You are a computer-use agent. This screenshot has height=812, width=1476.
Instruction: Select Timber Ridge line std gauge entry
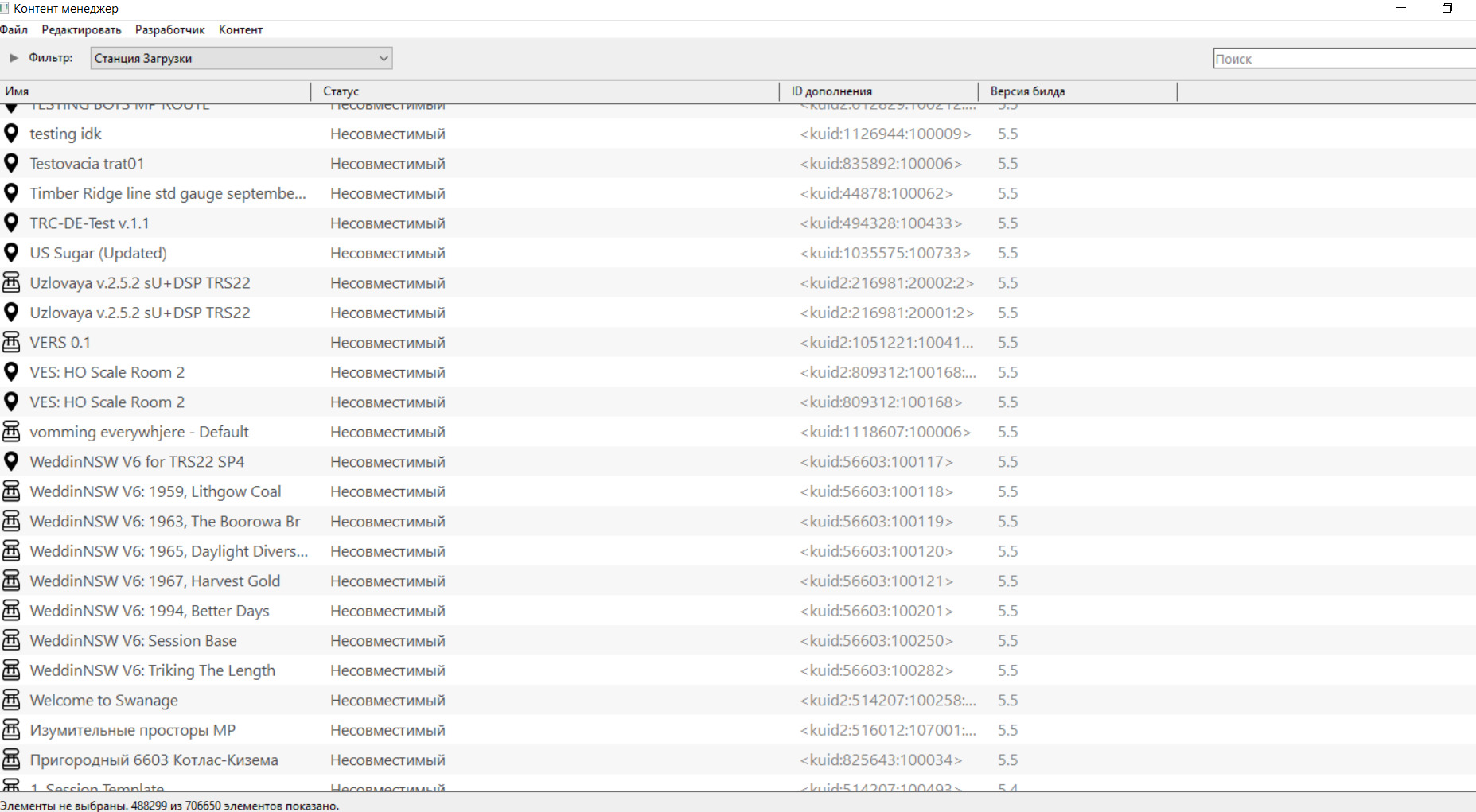[x=168, y=193]
